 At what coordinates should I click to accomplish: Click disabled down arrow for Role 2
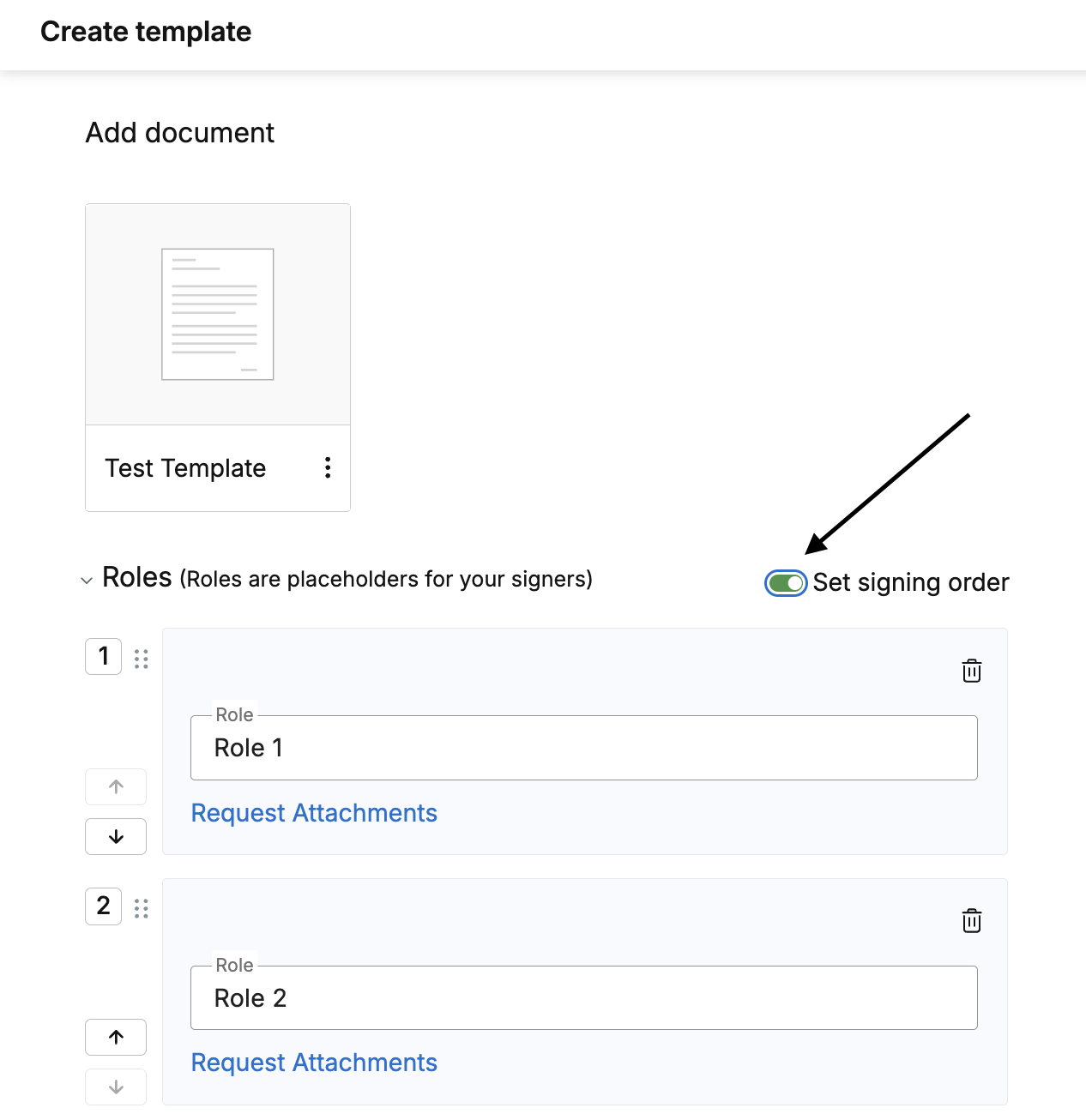click(x=116, y=1087)
